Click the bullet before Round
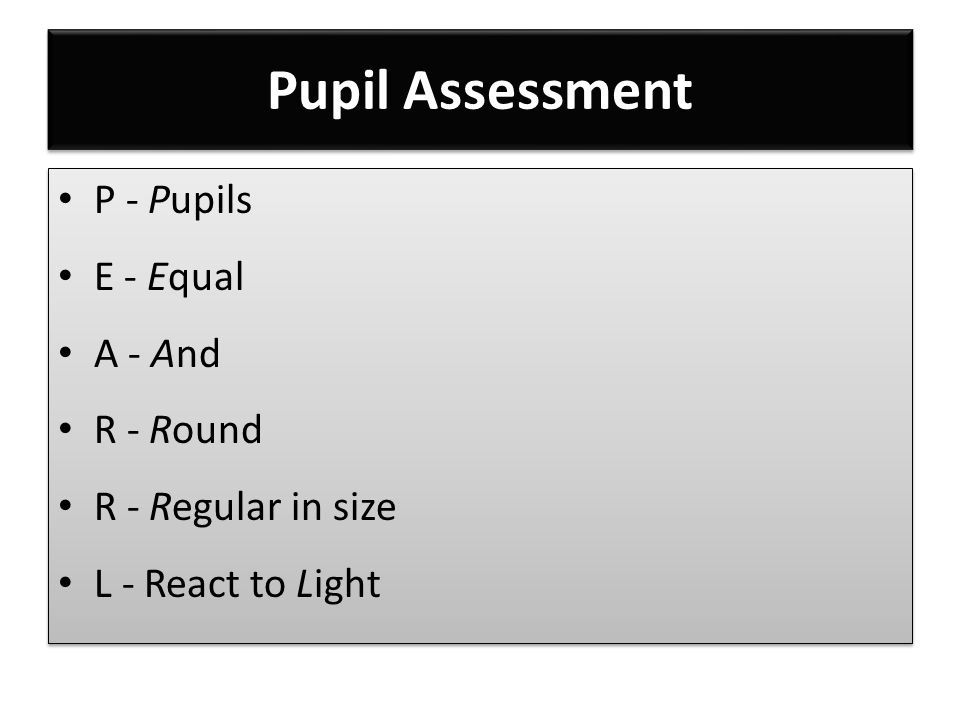 [66, 429]
